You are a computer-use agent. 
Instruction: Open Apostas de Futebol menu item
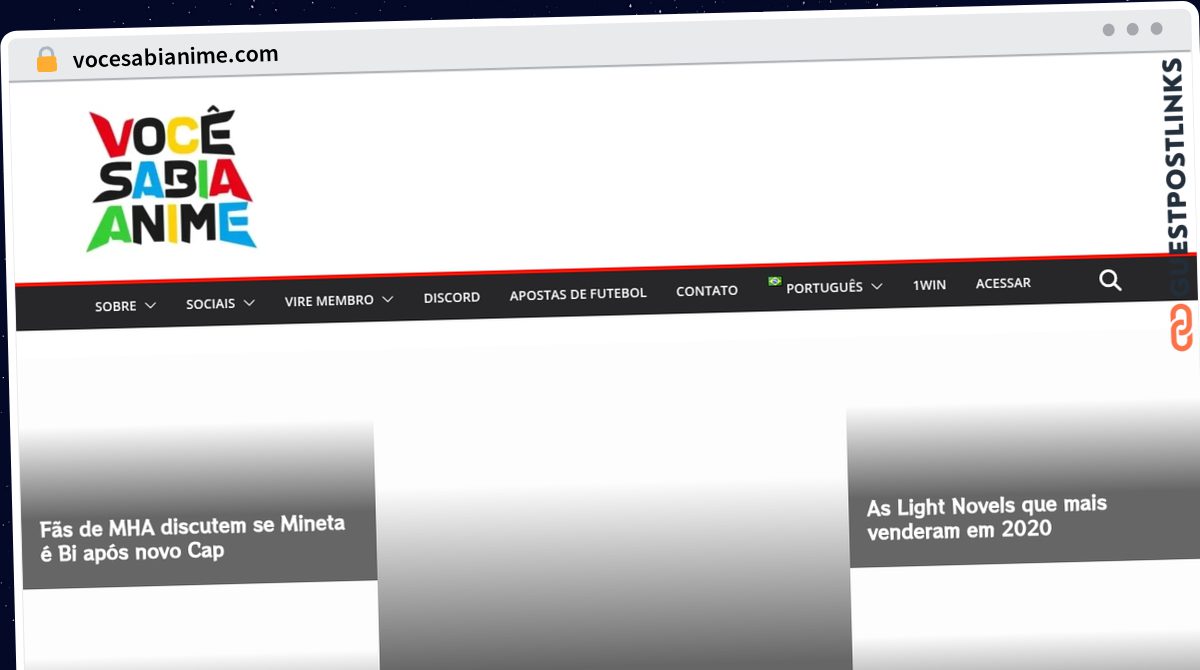[578, 294]
